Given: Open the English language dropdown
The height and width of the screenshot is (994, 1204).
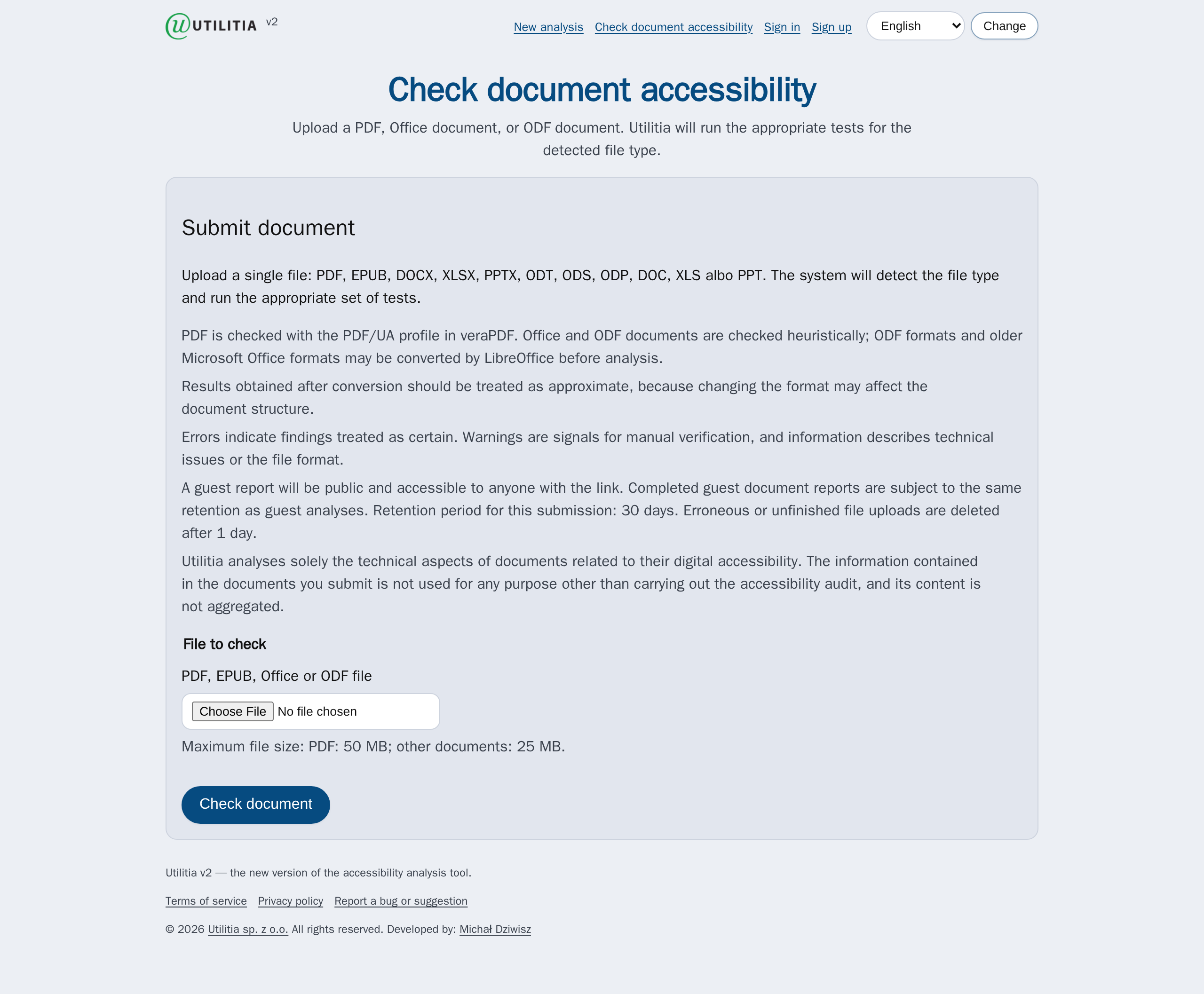Looking at the screenshot, I should coord(915,26).
